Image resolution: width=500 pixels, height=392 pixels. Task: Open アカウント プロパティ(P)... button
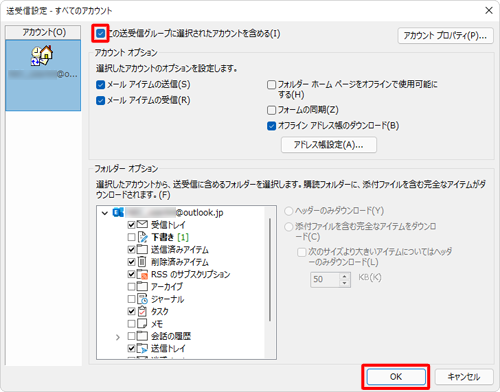(x=445, y=35)
